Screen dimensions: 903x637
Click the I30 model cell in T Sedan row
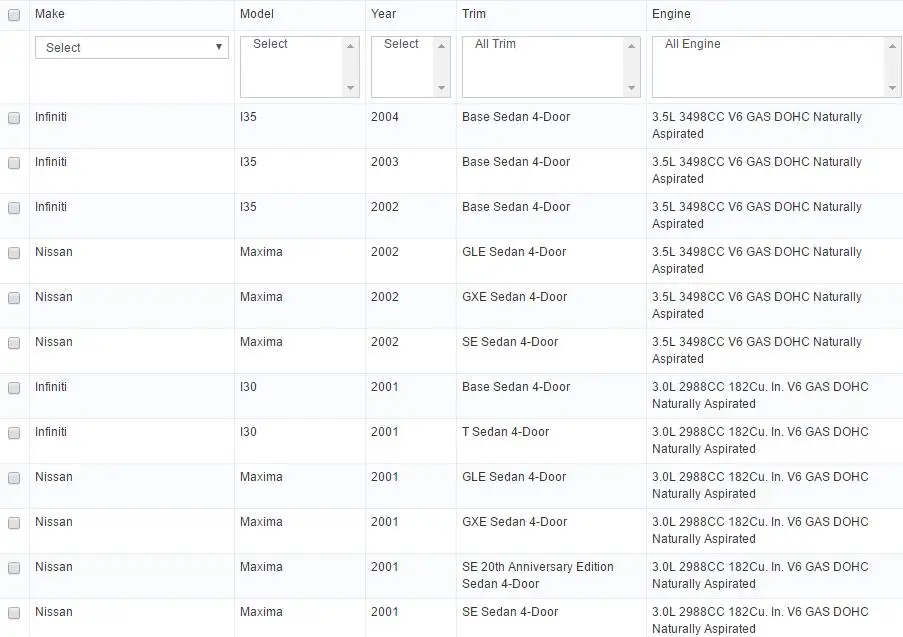coord(248,431)
